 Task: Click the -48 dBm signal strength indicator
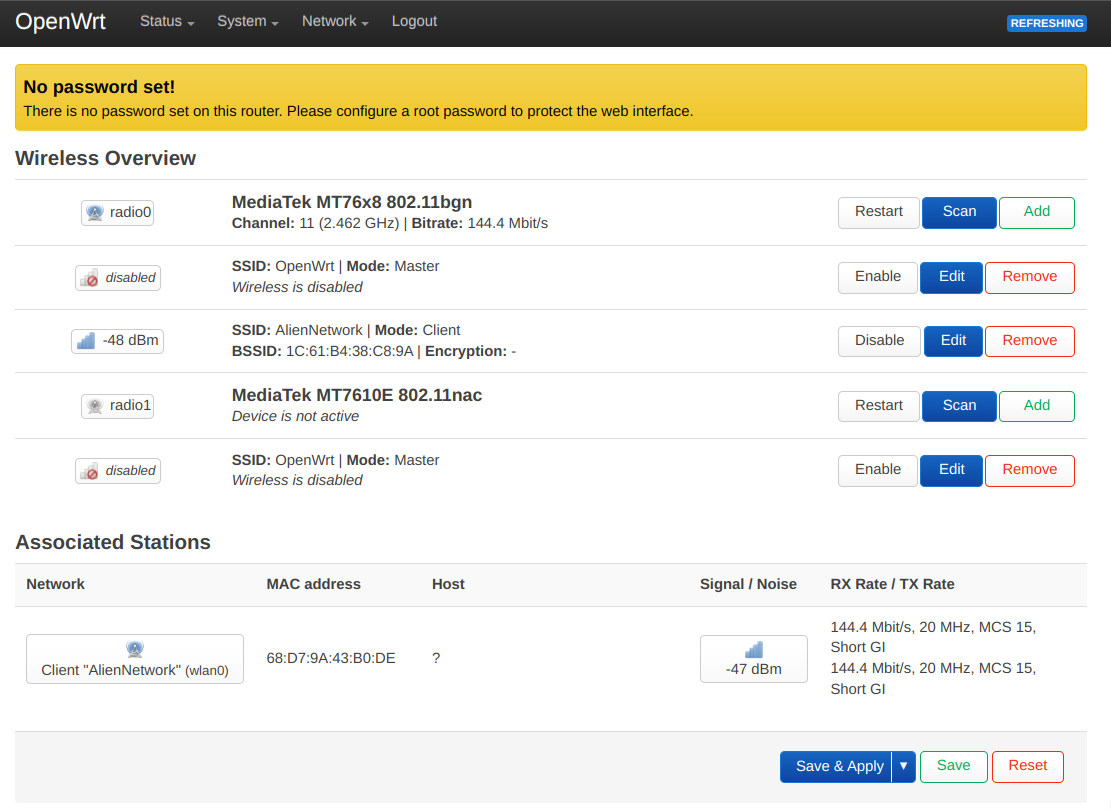coord(117,341)
